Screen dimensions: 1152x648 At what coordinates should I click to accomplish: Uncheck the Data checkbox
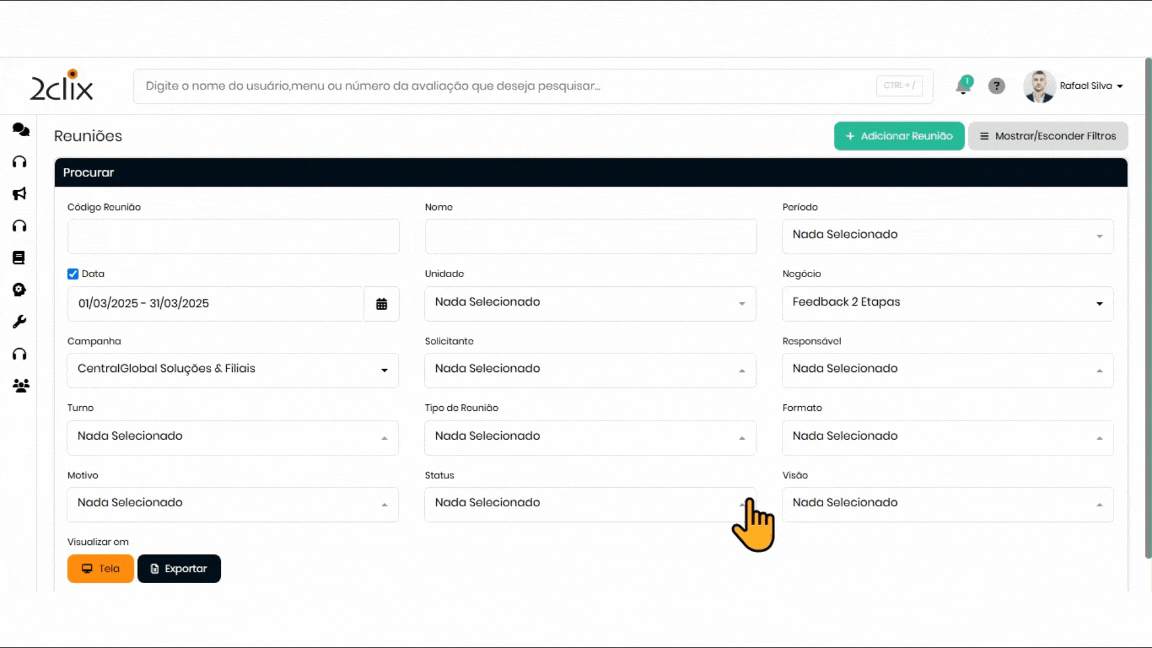coord(73,274)
